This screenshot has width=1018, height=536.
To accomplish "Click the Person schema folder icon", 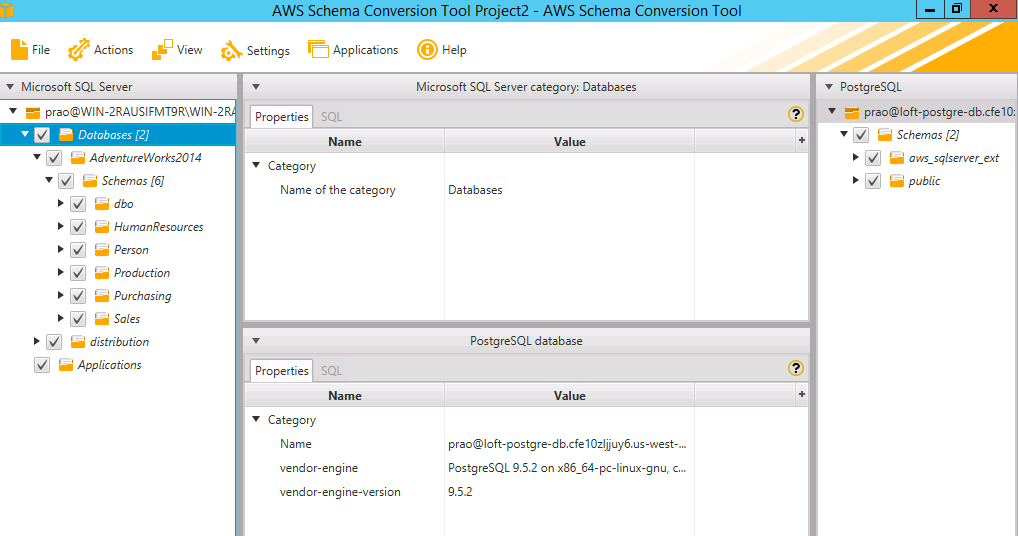I will (102, 250).
